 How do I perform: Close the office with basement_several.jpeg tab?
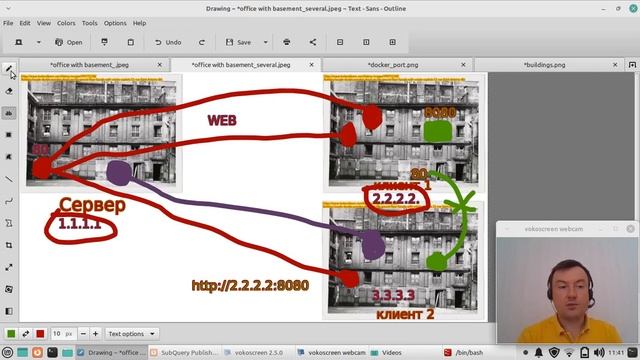(311, 64)
